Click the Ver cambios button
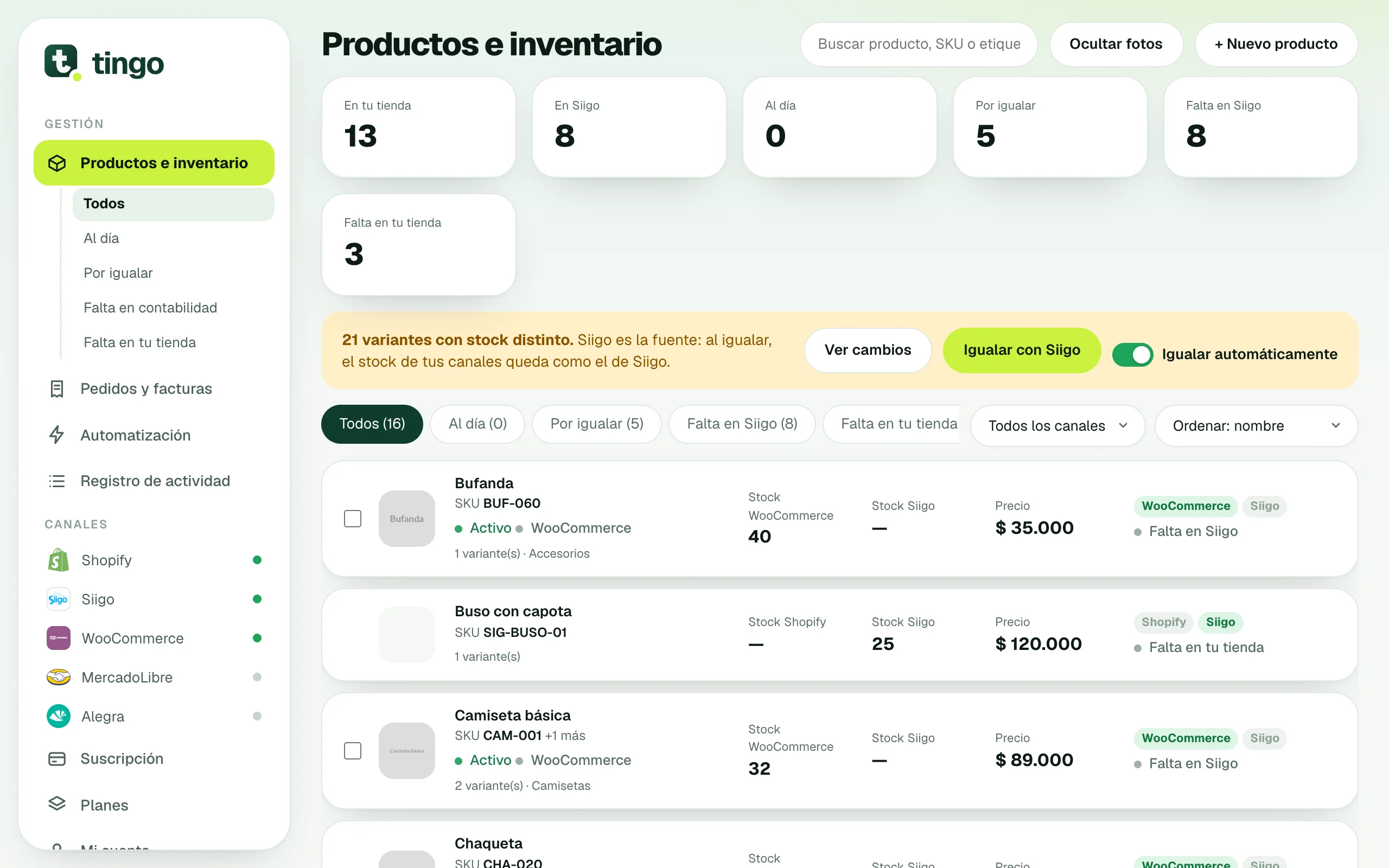 868,350
